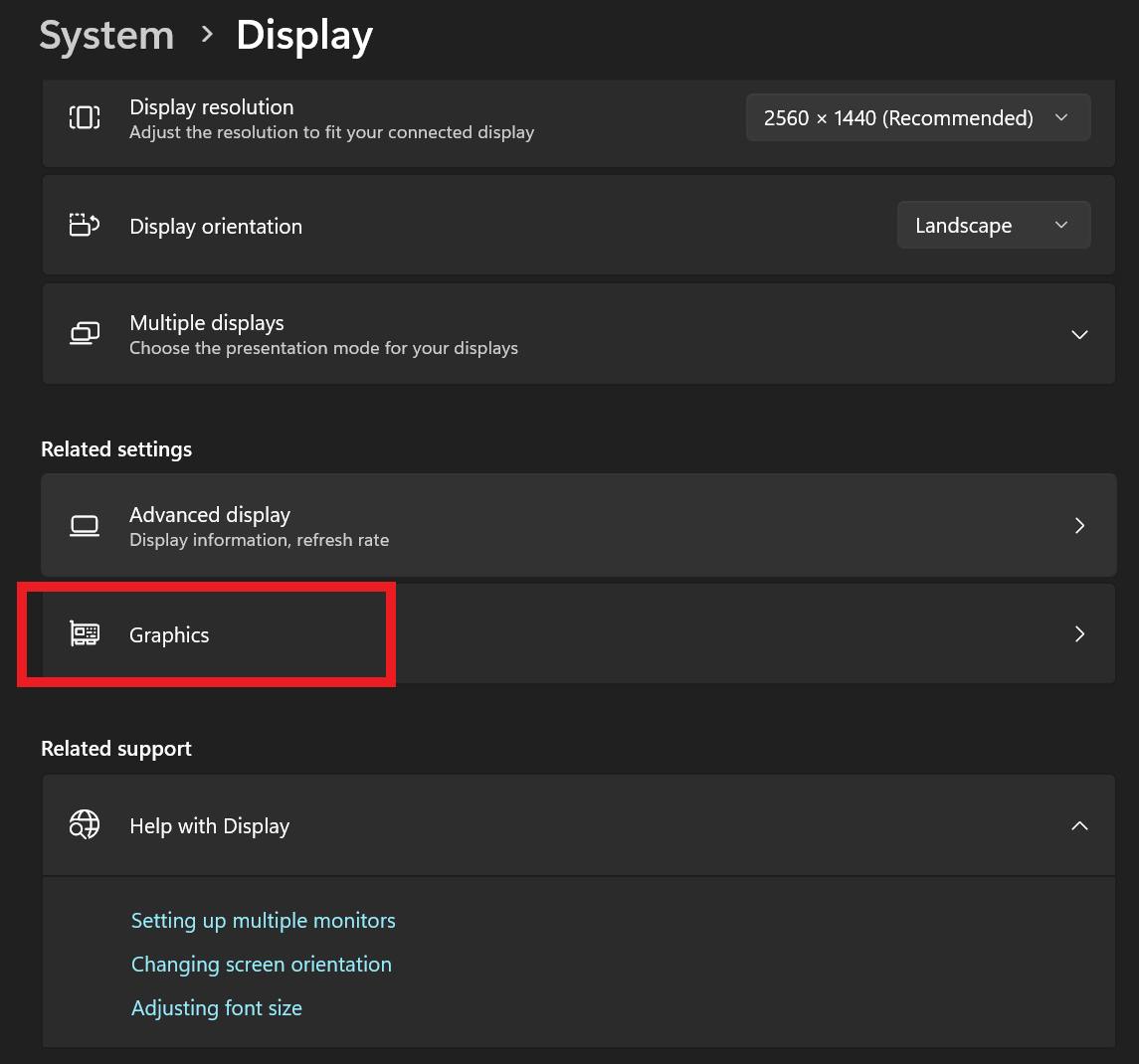Click the Display resolution label text
Screen dimensions: 1139x1064
click(x=212, y=107)
